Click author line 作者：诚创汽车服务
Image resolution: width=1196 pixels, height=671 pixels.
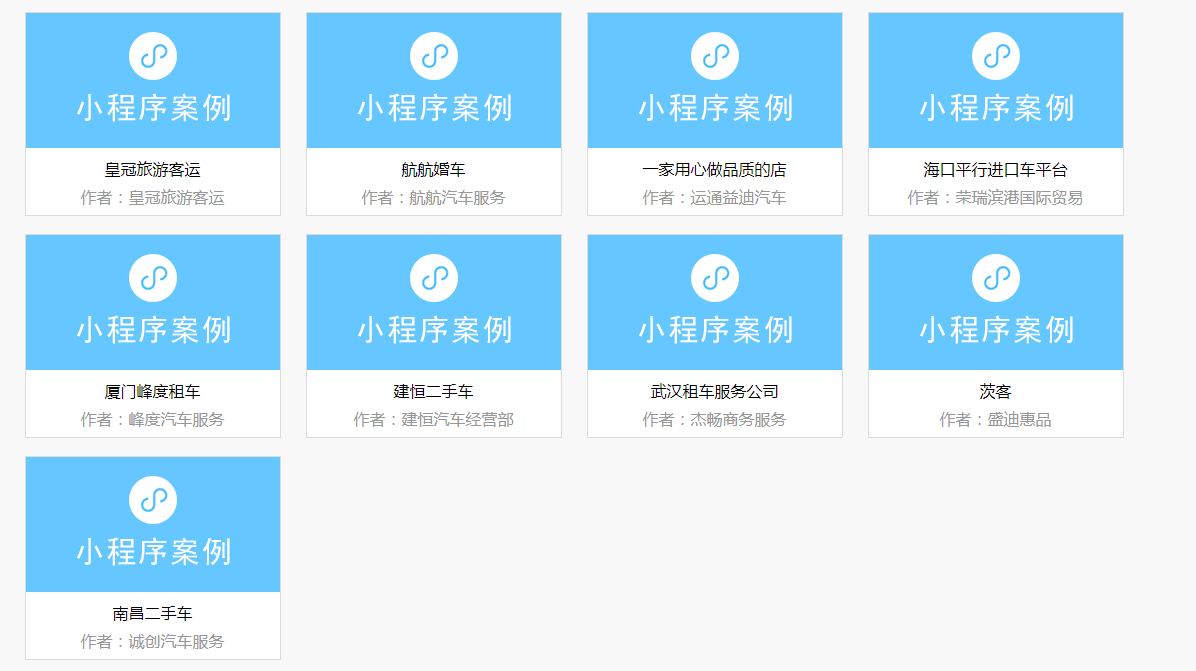[x=153, y=642]
